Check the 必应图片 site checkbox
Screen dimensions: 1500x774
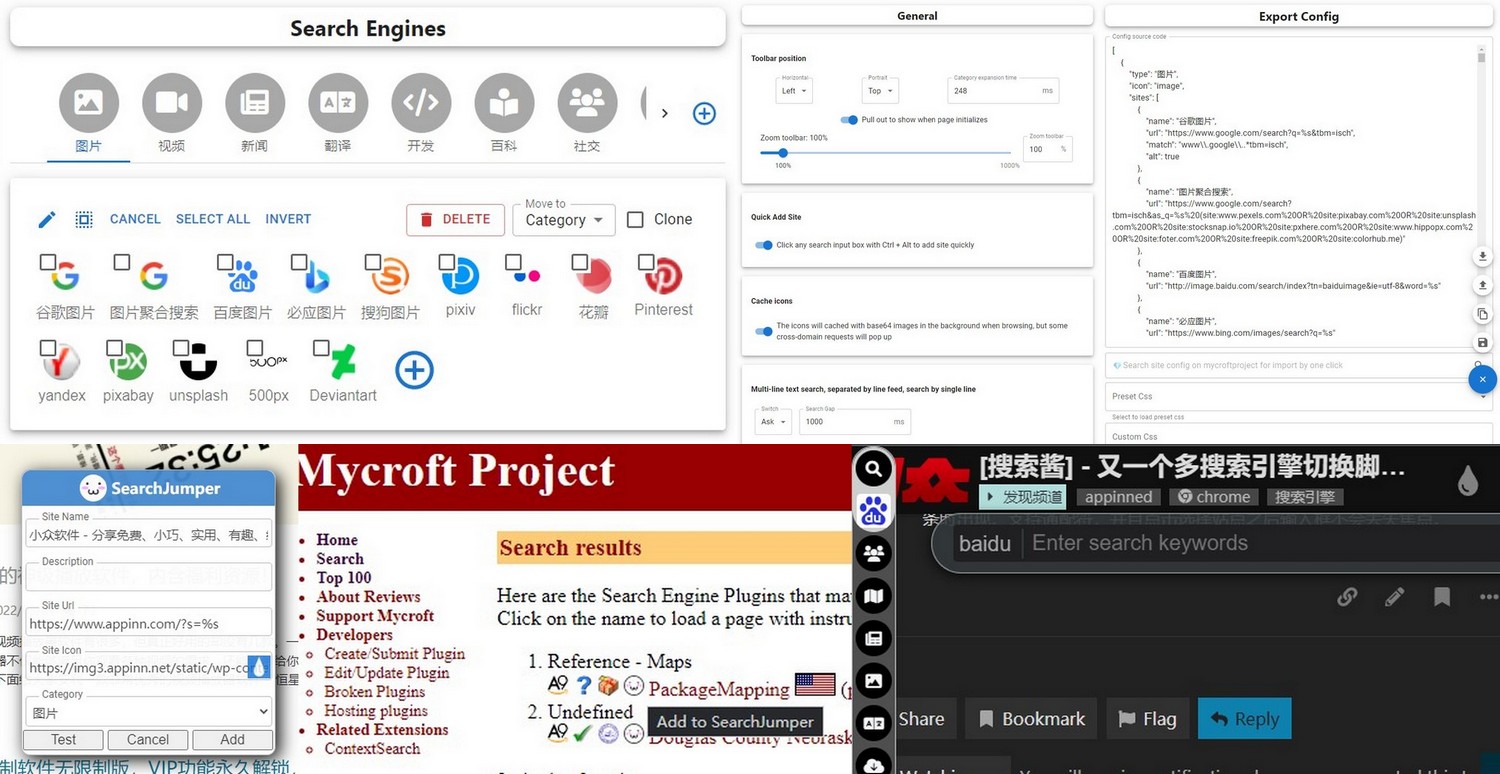point(298,262)
